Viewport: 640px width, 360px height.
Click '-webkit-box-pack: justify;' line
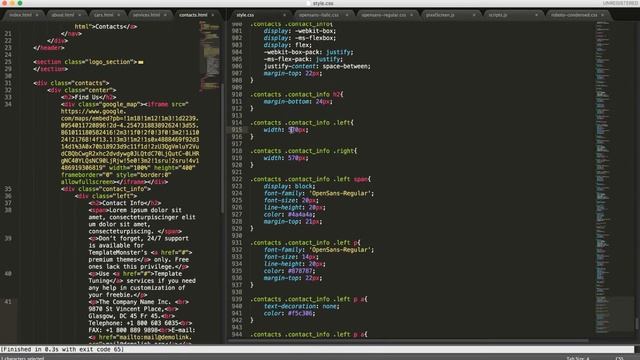coord(309,52)
